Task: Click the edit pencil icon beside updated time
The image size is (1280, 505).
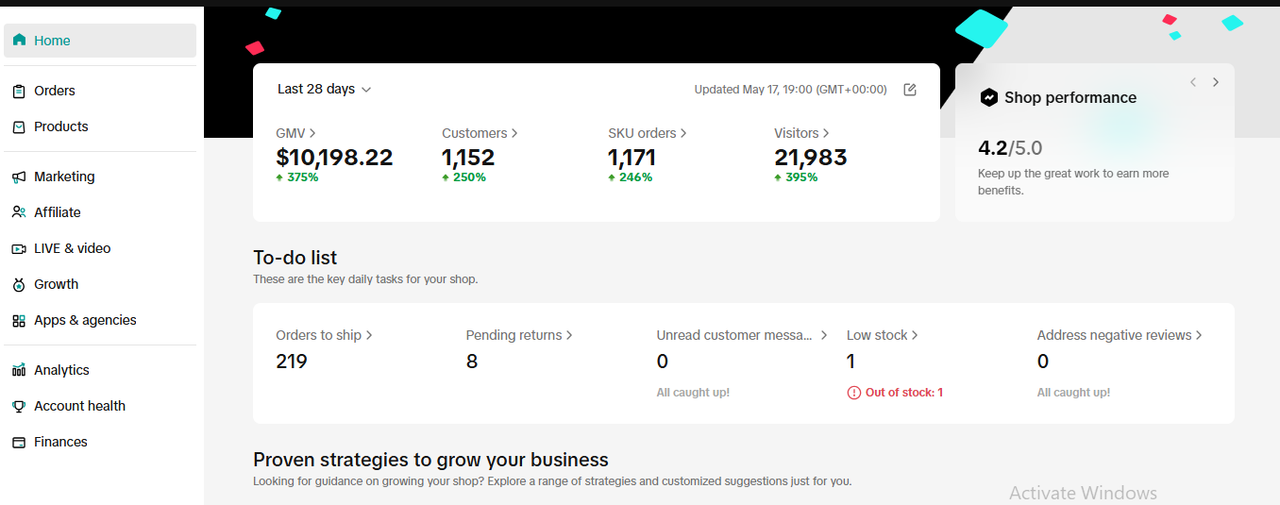Action: (x=910, y=89)
